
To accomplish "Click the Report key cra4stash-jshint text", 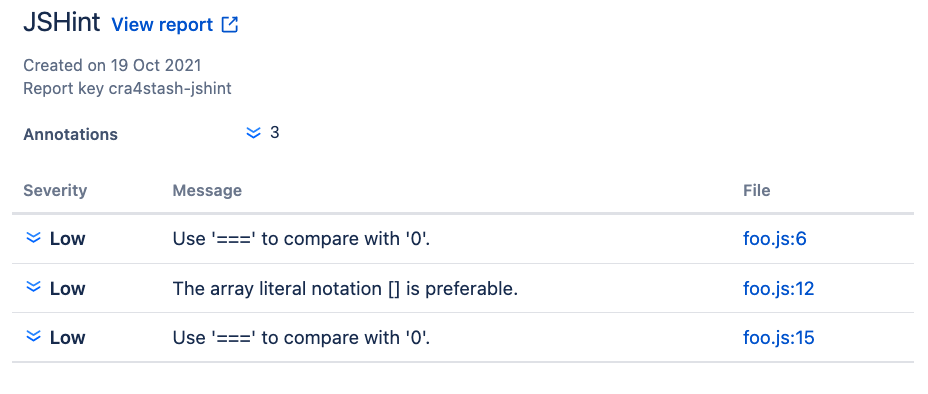I will point(127,89).
